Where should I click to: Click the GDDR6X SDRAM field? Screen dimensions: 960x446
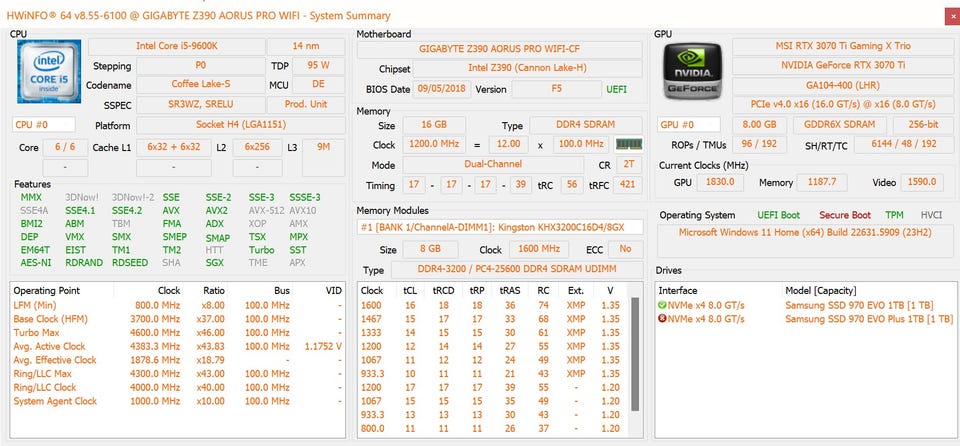point(839,125)
